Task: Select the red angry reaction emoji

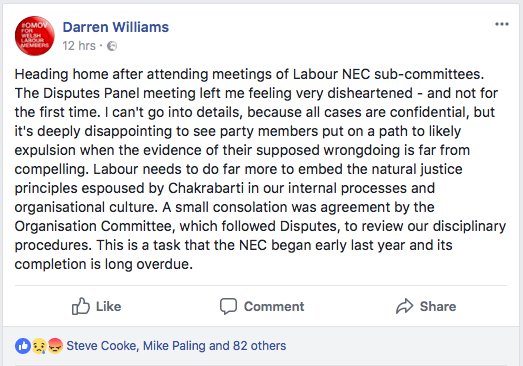Action: point(55,346)
